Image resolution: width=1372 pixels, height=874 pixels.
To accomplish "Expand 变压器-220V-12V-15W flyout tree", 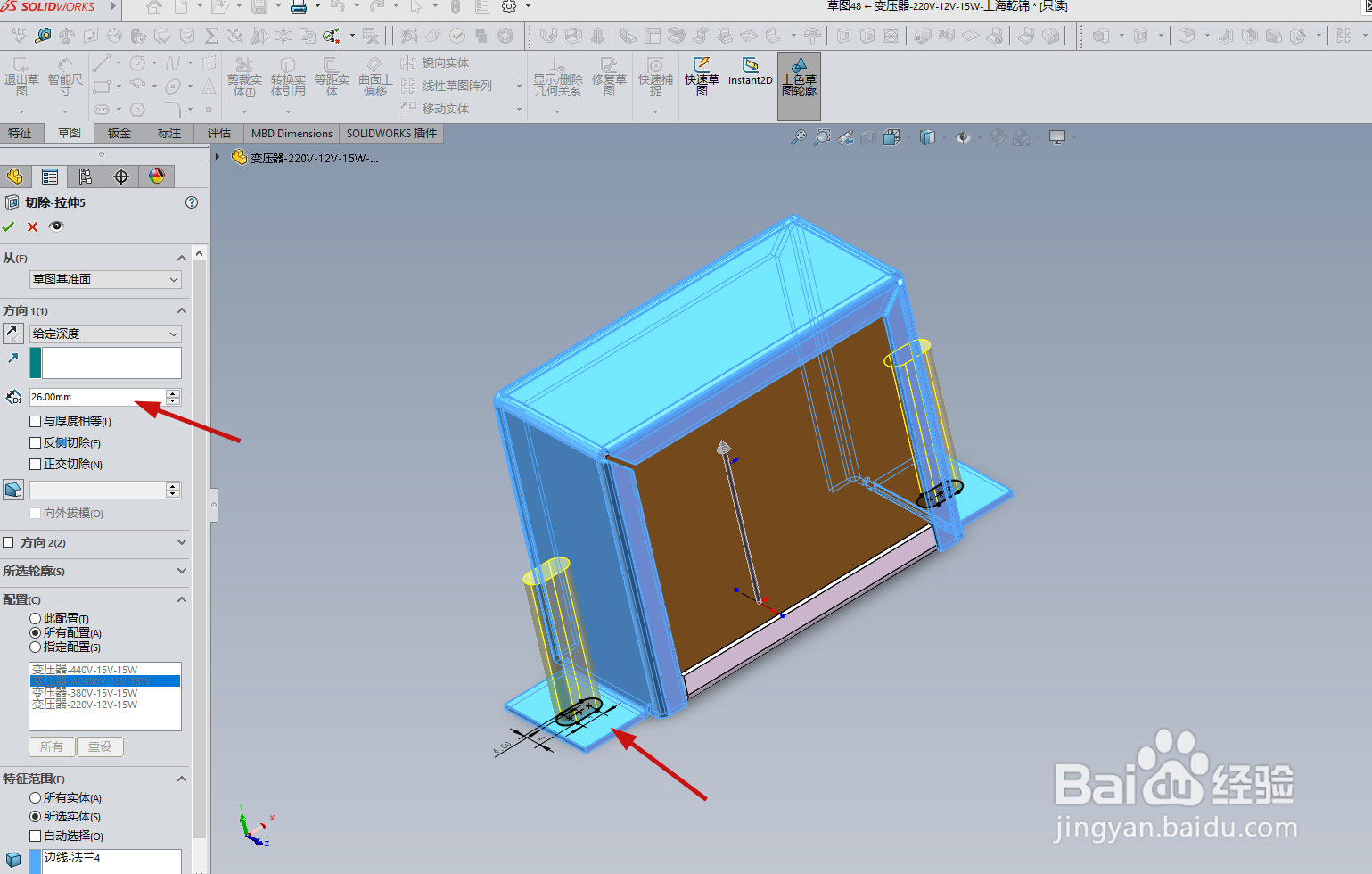I will [x=218, y=156].
